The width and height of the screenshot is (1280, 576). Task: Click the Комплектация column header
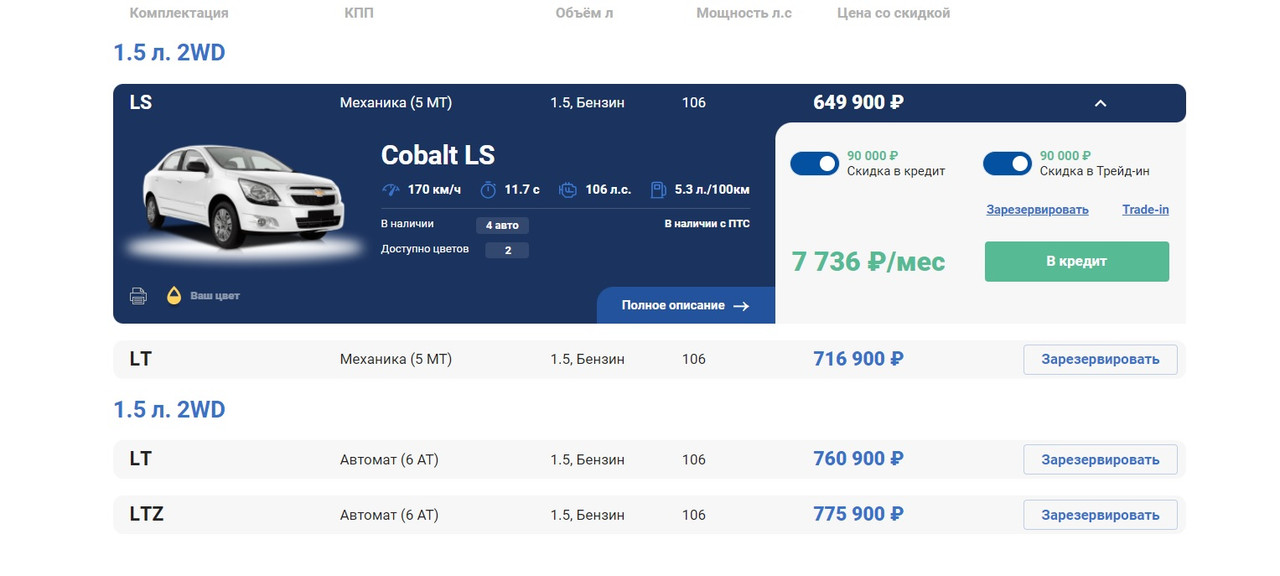[179, 13]
